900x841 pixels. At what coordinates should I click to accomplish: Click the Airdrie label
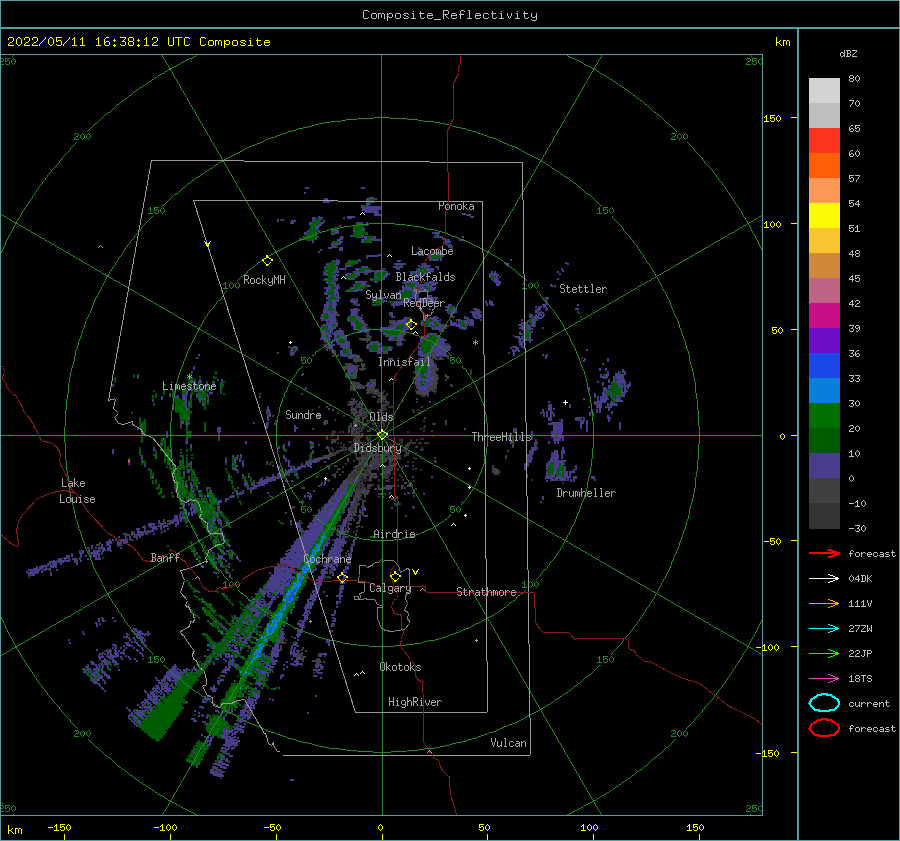point(394,534)
